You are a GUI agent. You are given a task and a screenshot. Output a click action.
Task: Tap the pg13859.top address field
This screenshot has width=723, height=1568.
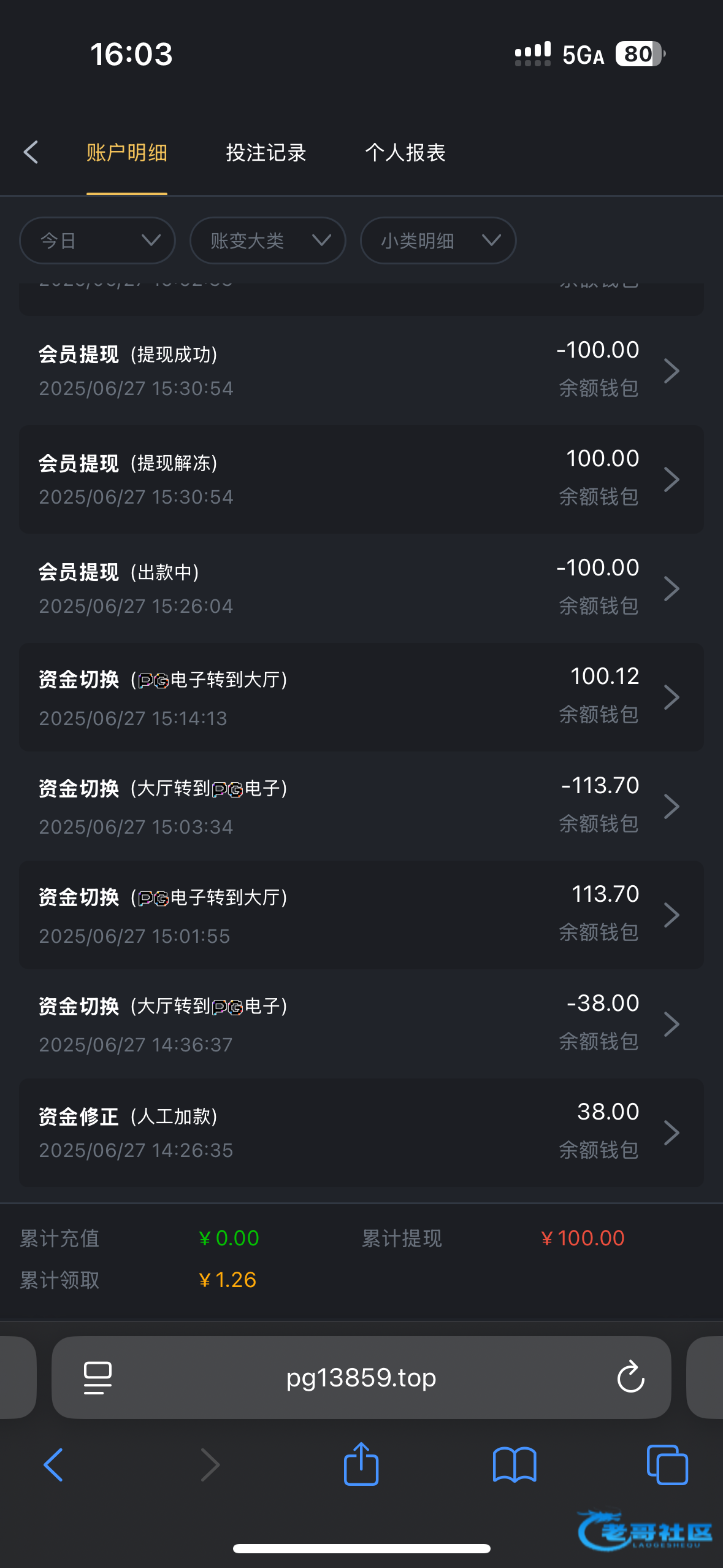(361, 1378)
